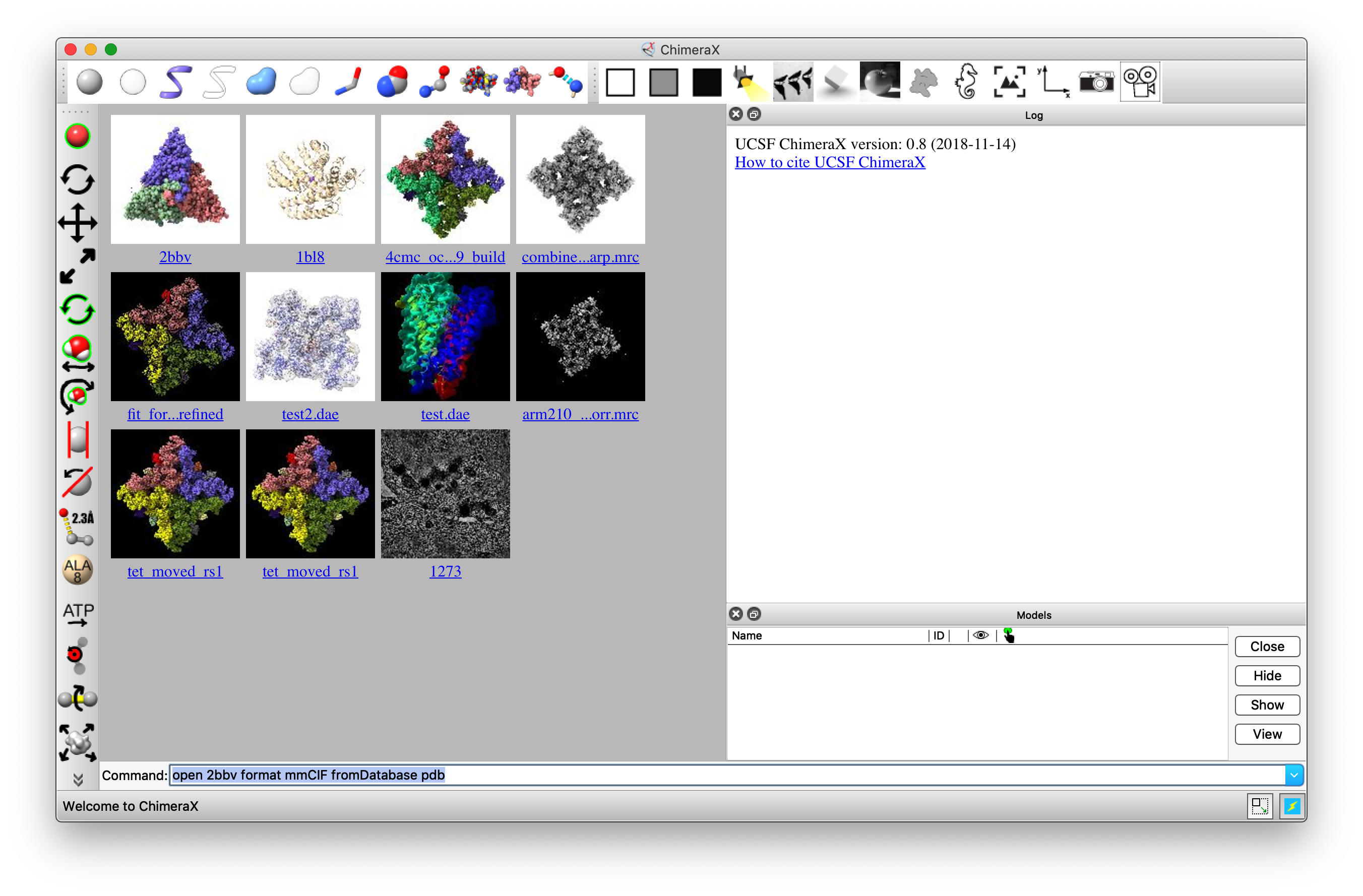Toggle shadows with the cube icon
This screenshot has width=1363, height=896.
pos(836,81)
